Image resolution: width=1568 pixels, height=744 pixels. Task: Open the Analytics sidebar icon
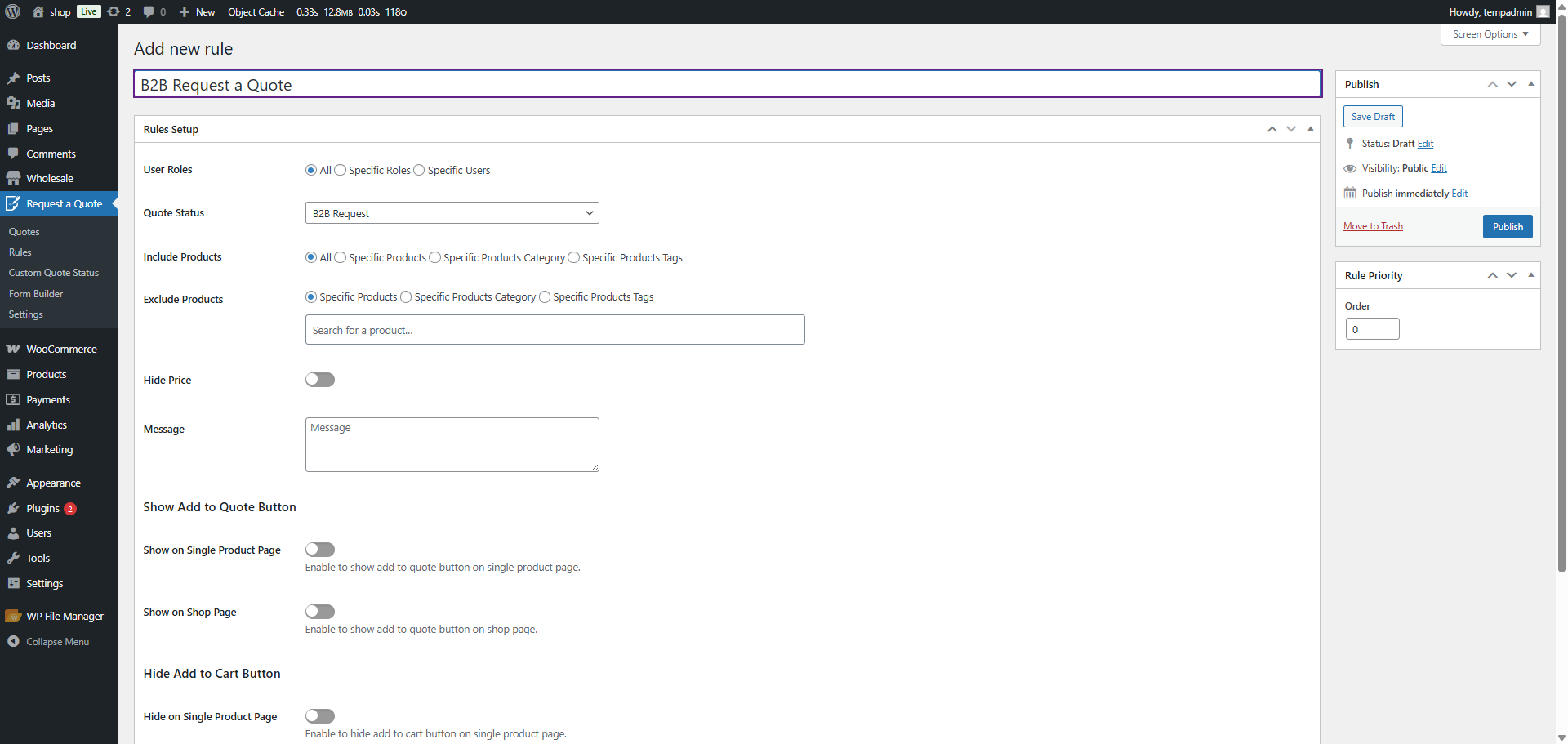click(14, 424)
